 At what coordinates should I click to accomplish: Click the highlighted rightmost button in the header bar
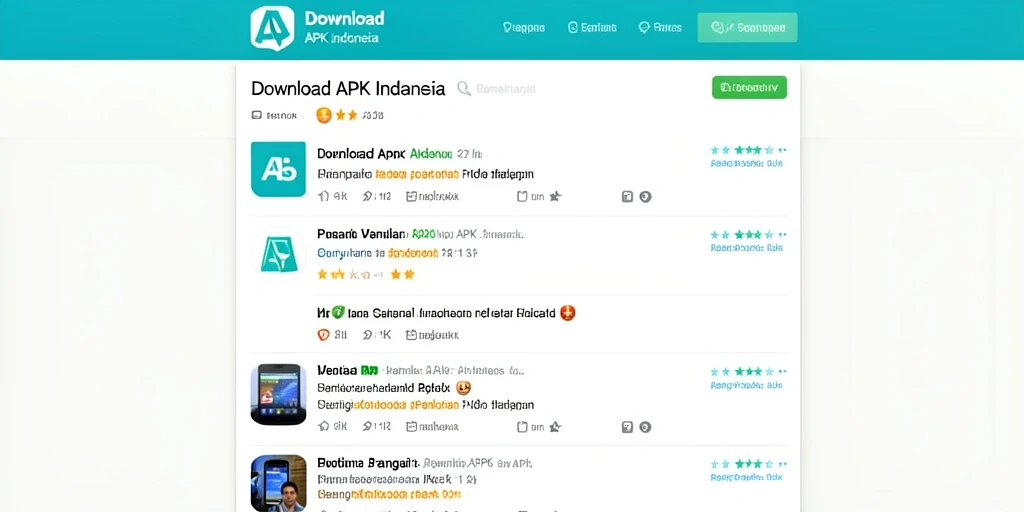click(x=747, y=27)
